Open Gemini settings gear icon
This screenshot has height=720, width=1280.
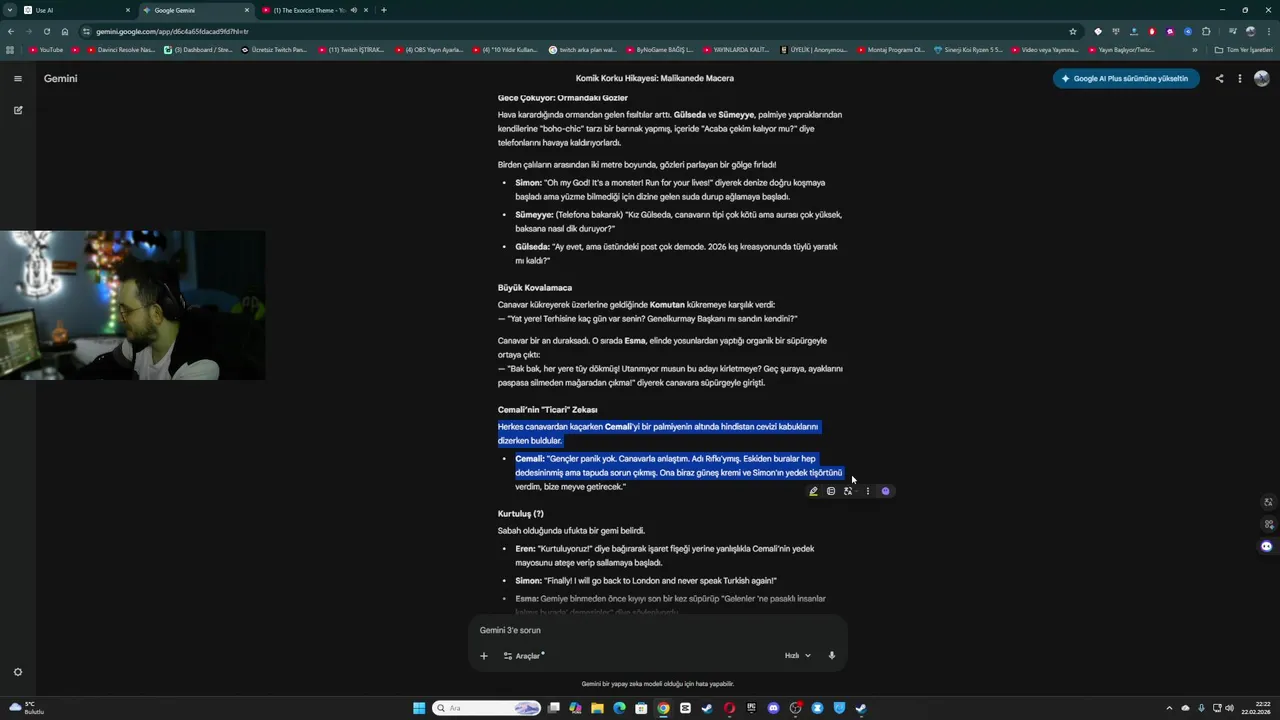(17, 672)
